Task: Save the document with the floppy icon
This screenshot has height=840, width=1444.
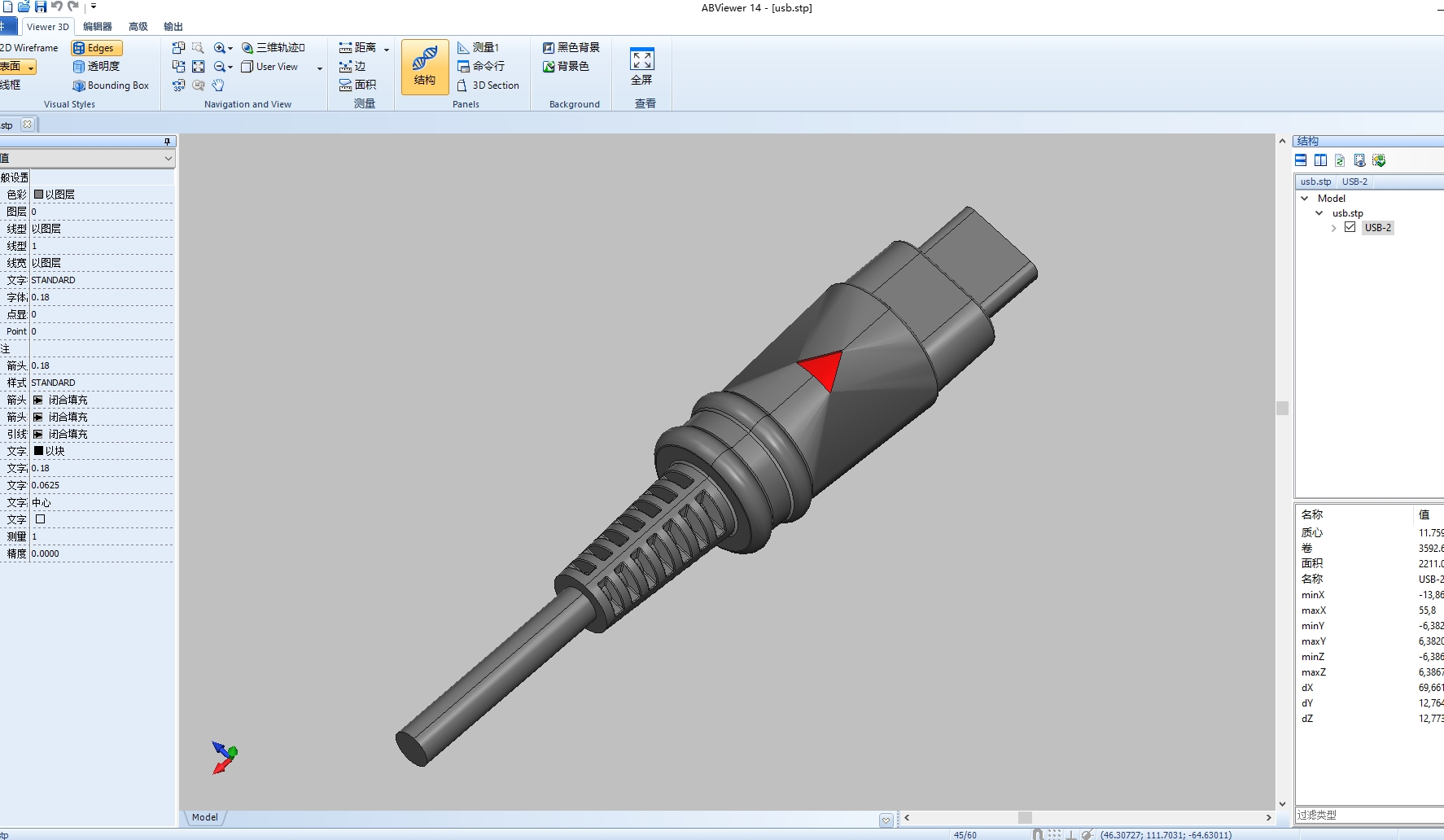Action: coord(41,7)
